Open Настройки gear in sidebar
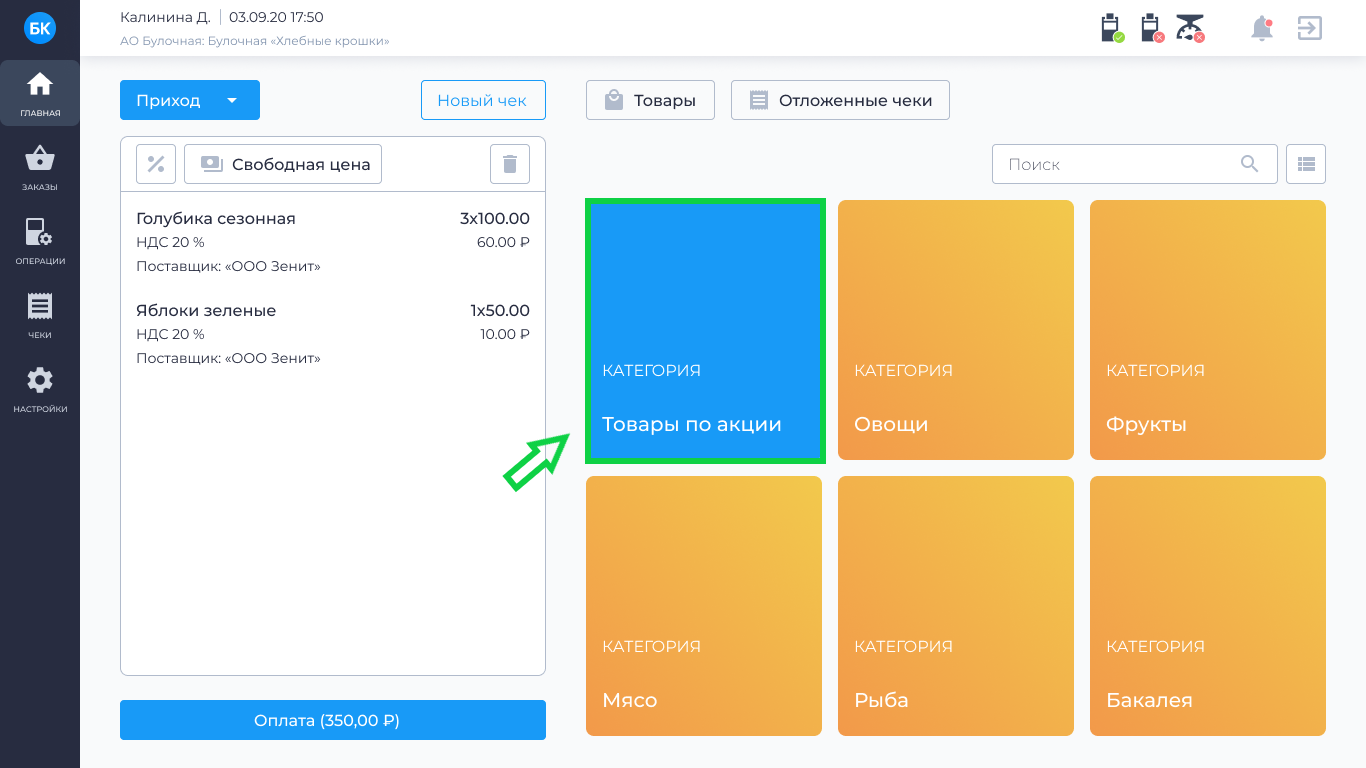The width and height of the screenshot is (1366, 768). (40, 389)
